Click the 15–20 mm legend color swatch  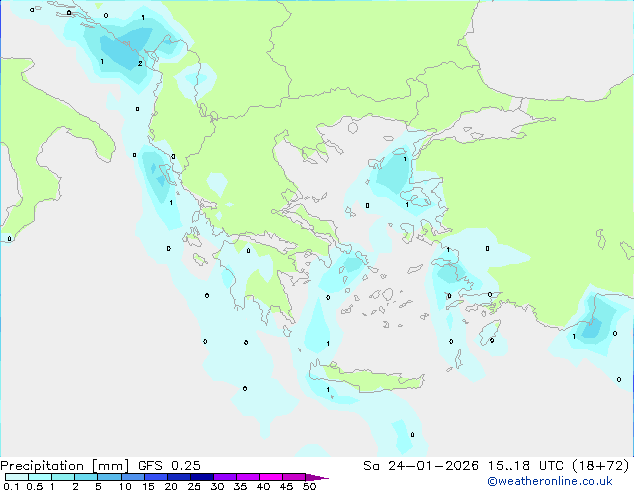[x=156, y=477]
